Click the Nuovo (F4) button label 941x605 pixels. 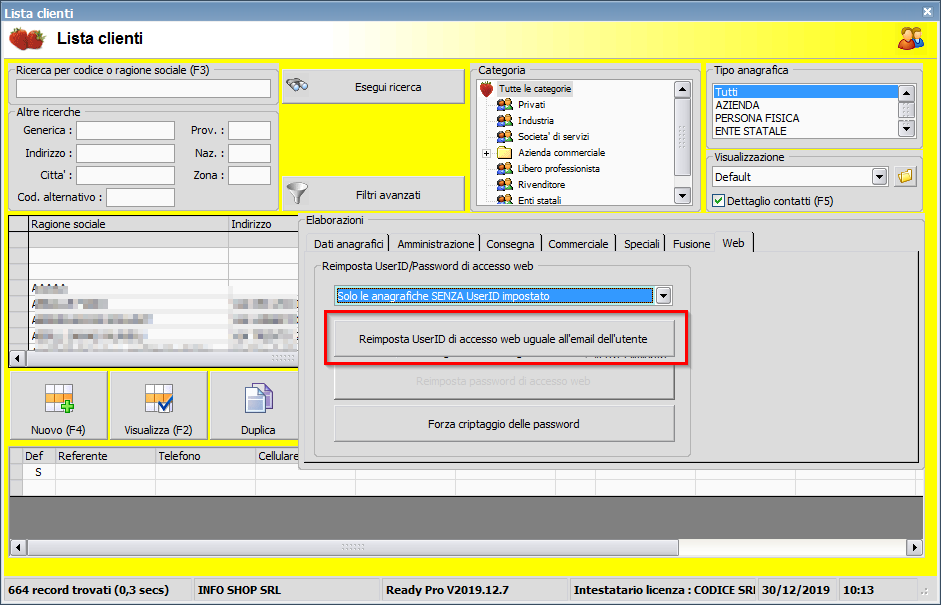[58, 430]
